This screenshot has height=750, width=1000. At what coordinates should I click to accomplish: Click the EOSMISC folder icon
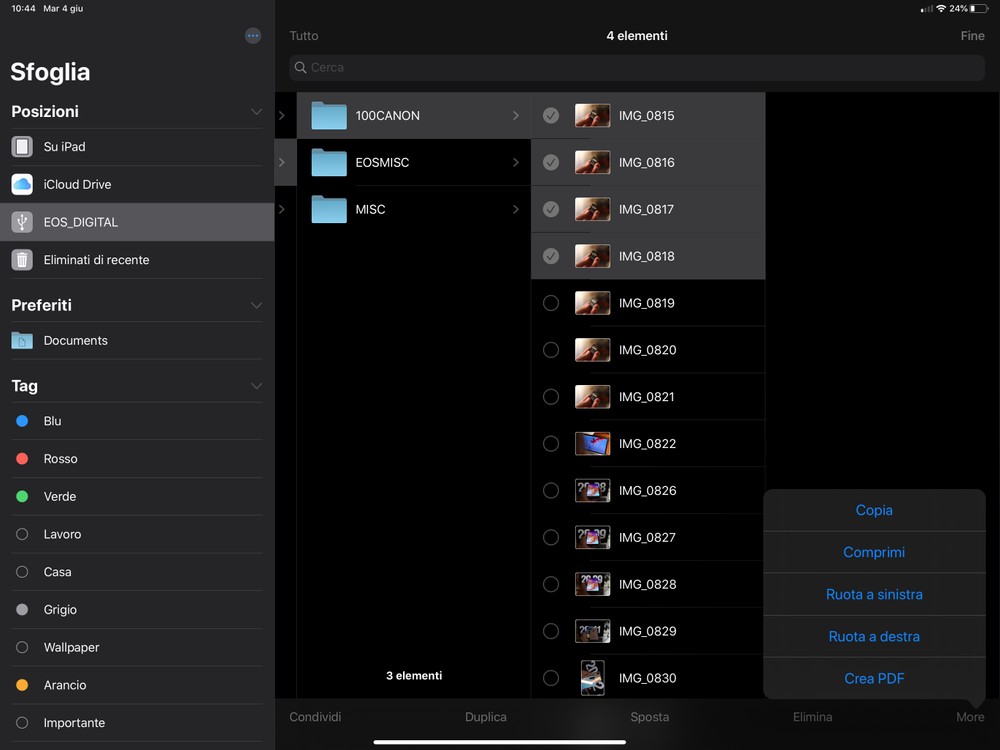coord(329,163)
